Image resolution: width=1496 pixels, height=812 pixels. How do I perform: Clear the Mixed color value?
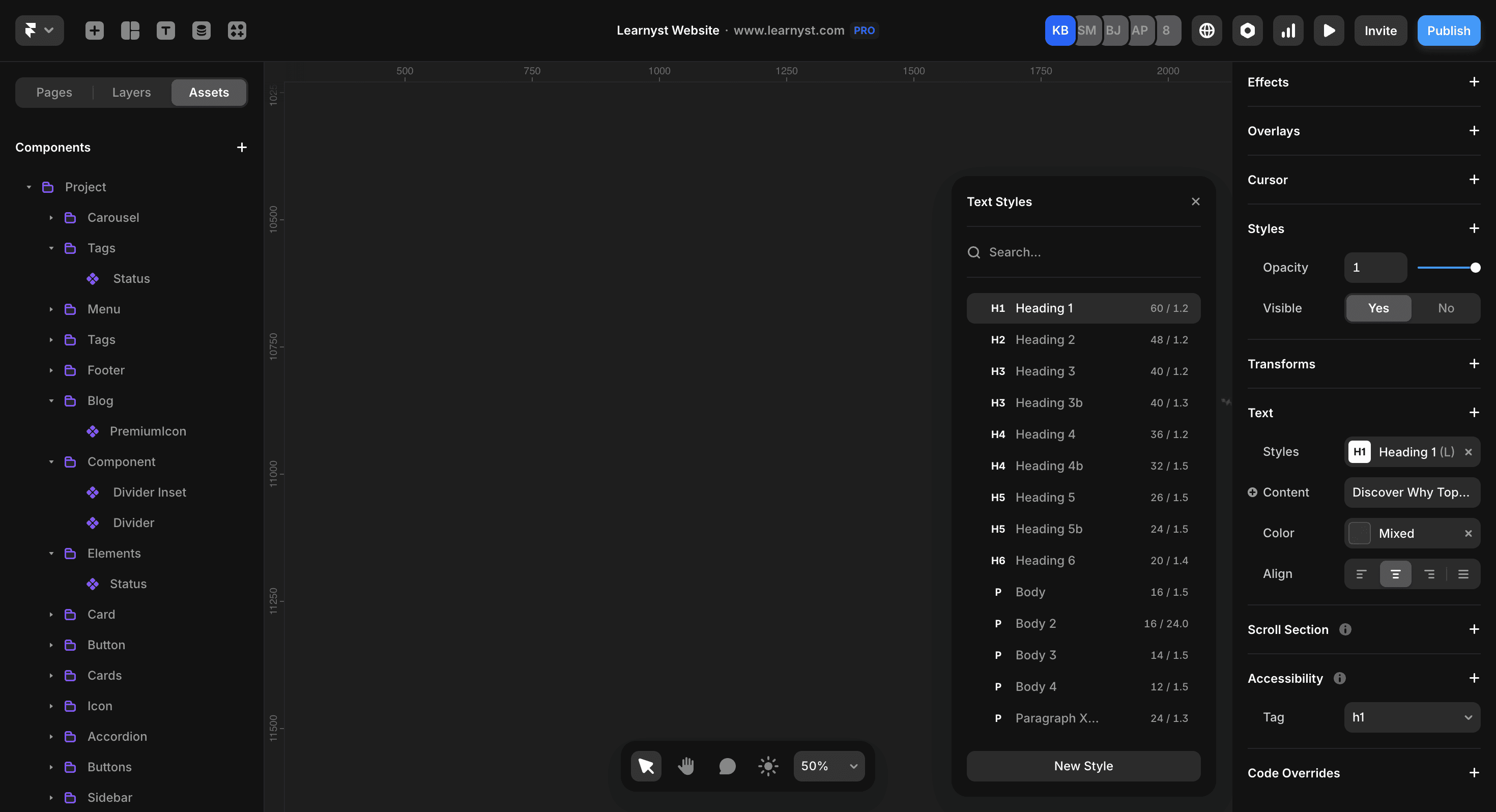coord(1468,533)
